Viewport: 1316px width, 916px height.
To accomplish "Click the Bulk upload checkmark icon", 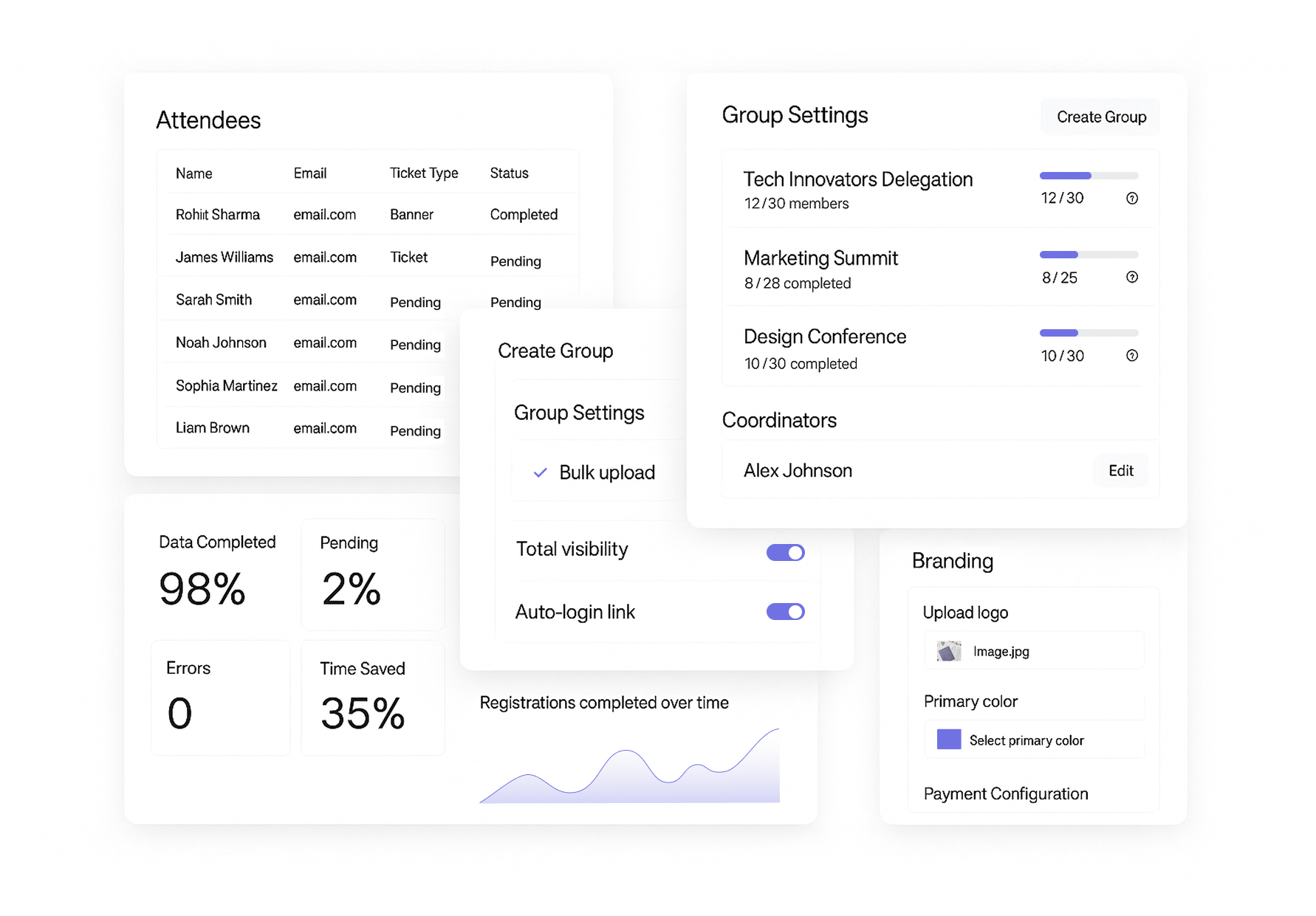I will click(x=541, y=472).
